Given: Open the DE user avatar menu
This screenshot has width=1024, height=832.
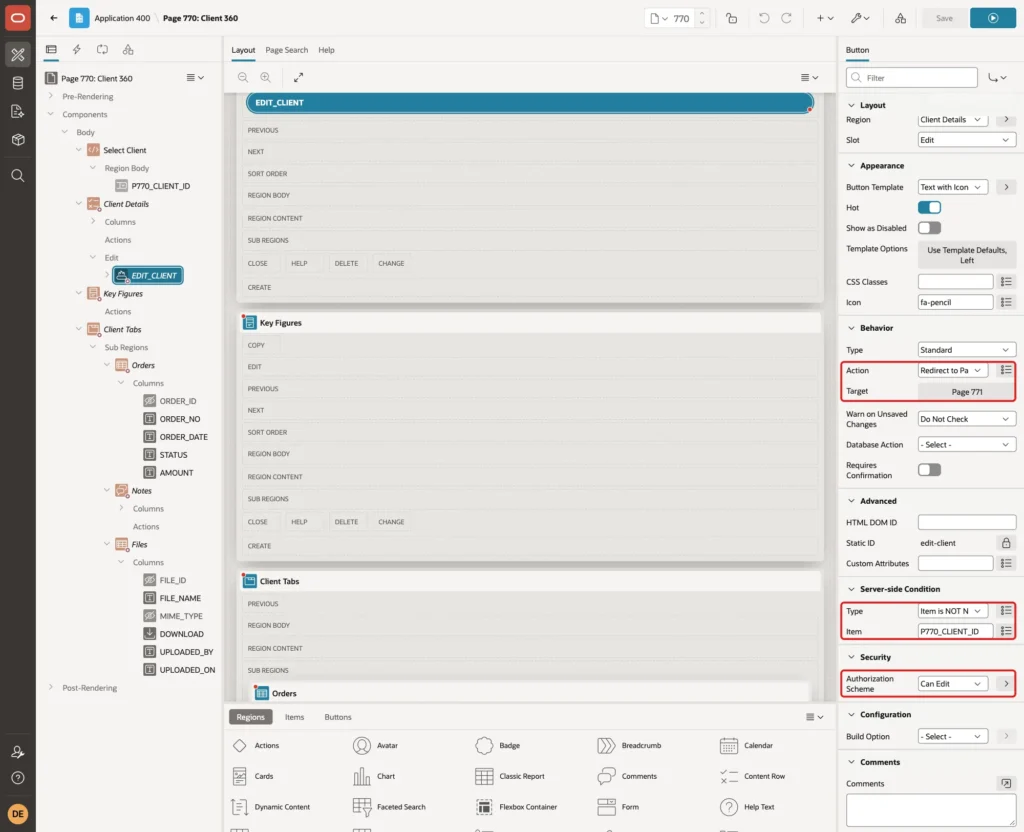Looking at the screenshot, I should coord(18,814).
